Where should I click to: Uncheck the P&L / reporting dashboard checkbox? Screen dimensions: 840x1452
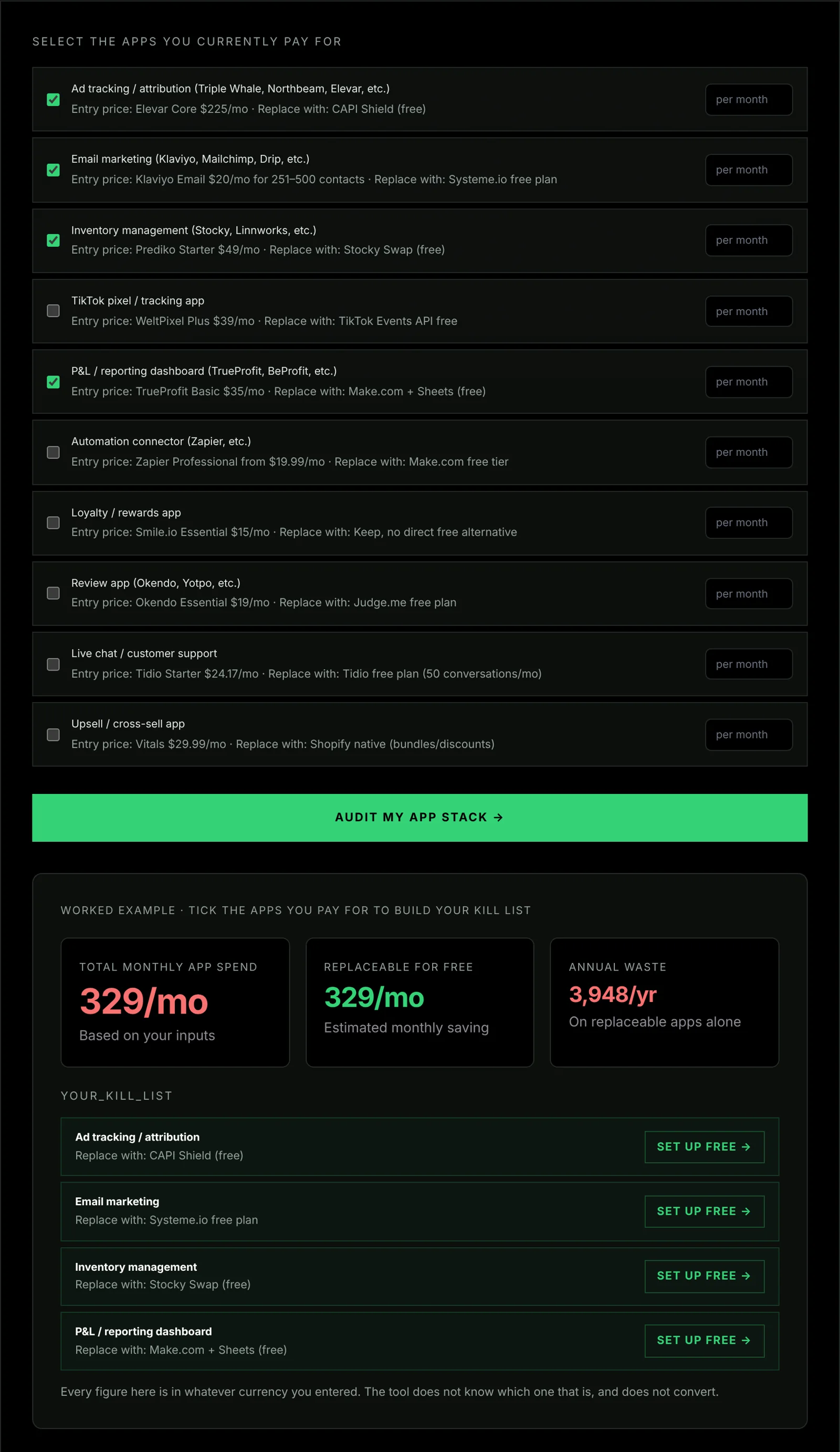(x=53, y=382)
